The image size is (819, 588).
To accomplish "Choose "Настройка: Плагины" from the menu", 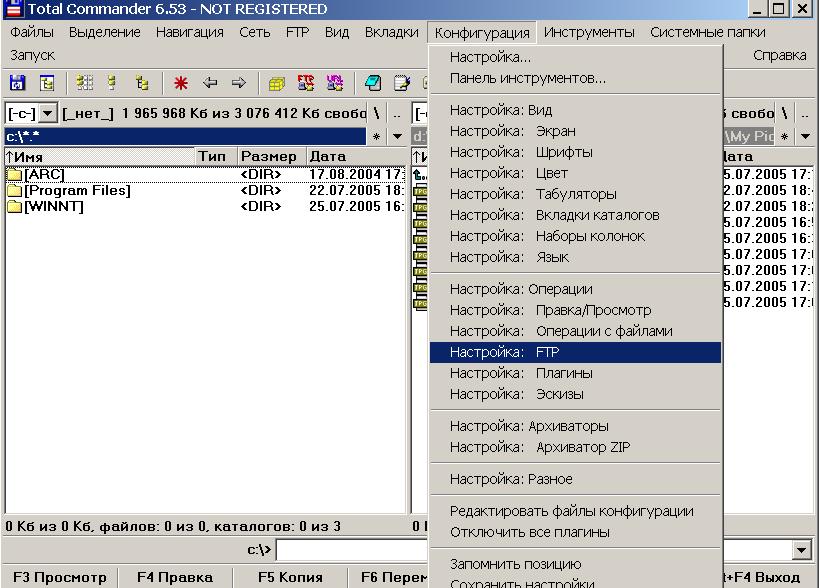I will click(575, 373).
